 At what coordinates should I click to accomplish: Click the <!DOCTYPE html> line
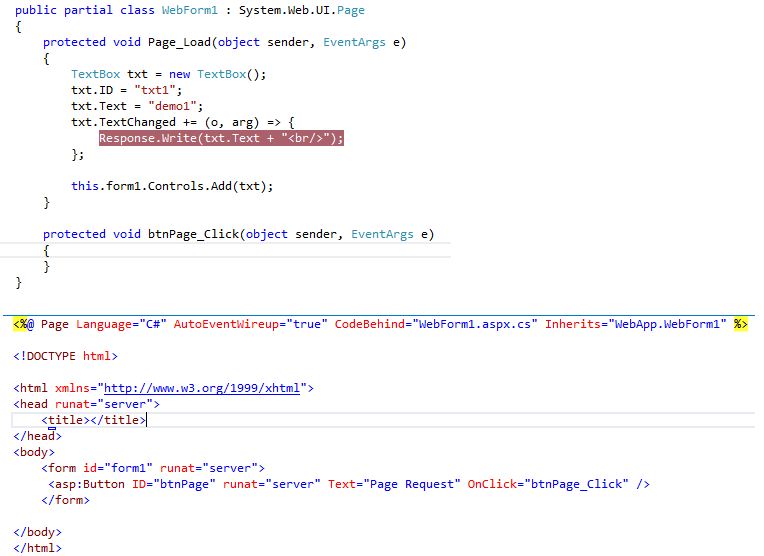click(65, 356)
